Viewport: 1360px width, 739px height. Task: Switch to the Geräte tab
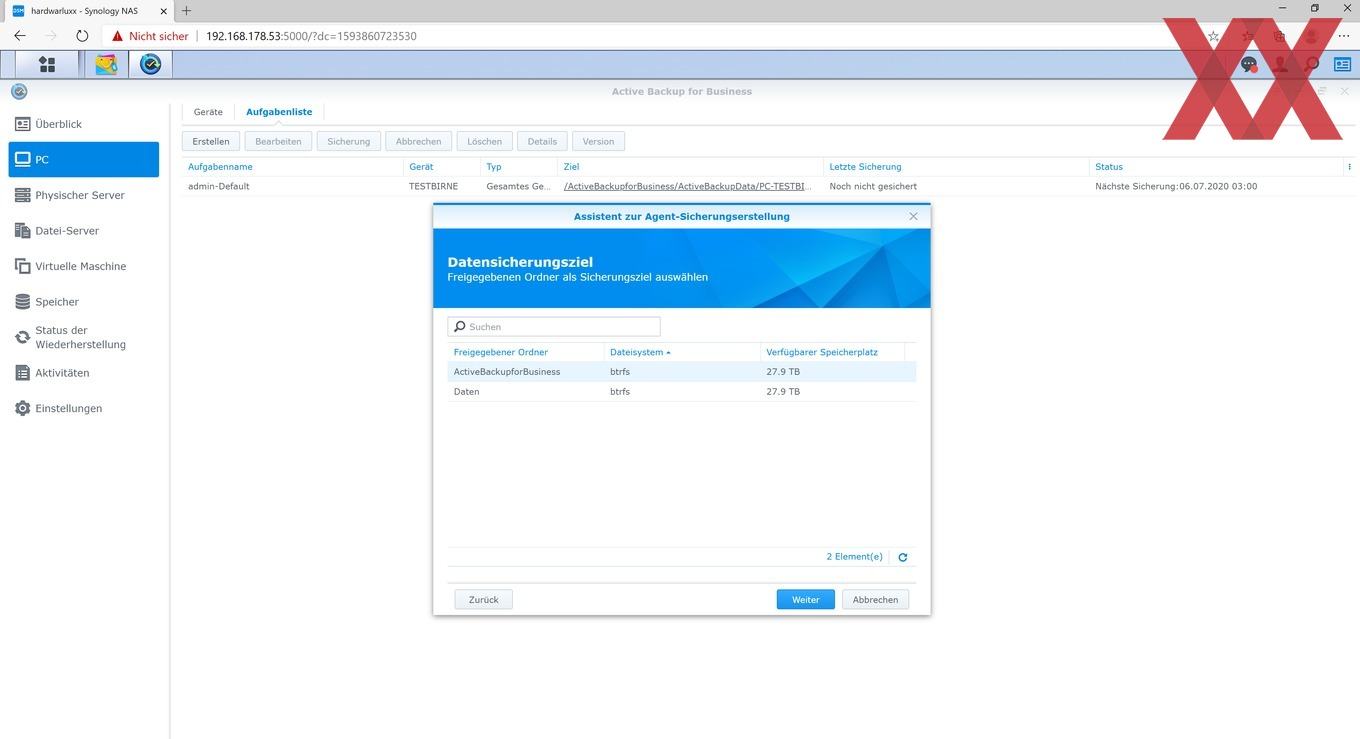pyautogui.click(x=208, y=112)
